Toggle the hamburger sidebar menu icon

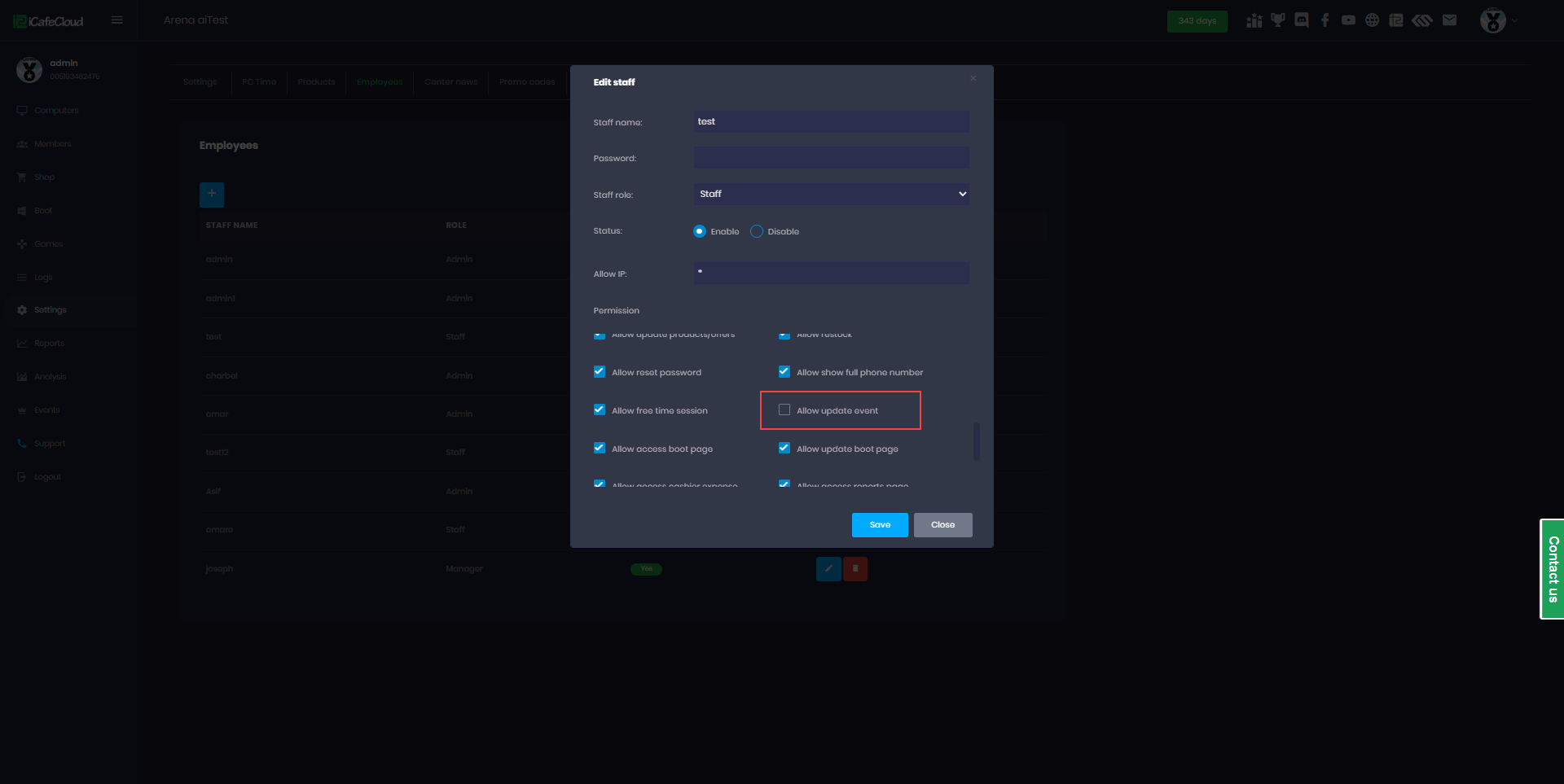click(x=117, y=20)
